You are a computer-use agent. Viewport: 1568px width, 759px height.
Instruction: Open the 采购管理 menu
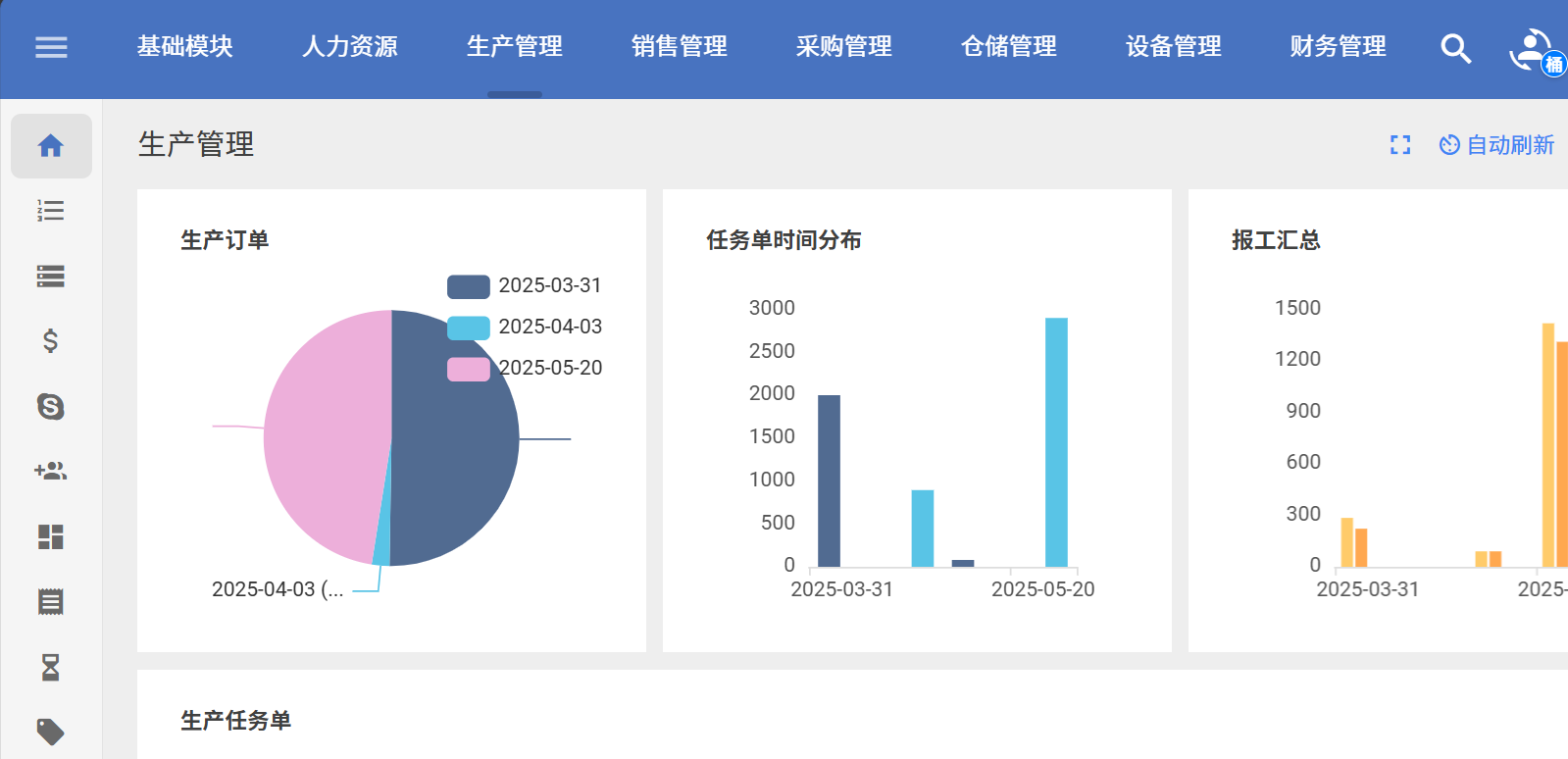[x=844, y=46]
